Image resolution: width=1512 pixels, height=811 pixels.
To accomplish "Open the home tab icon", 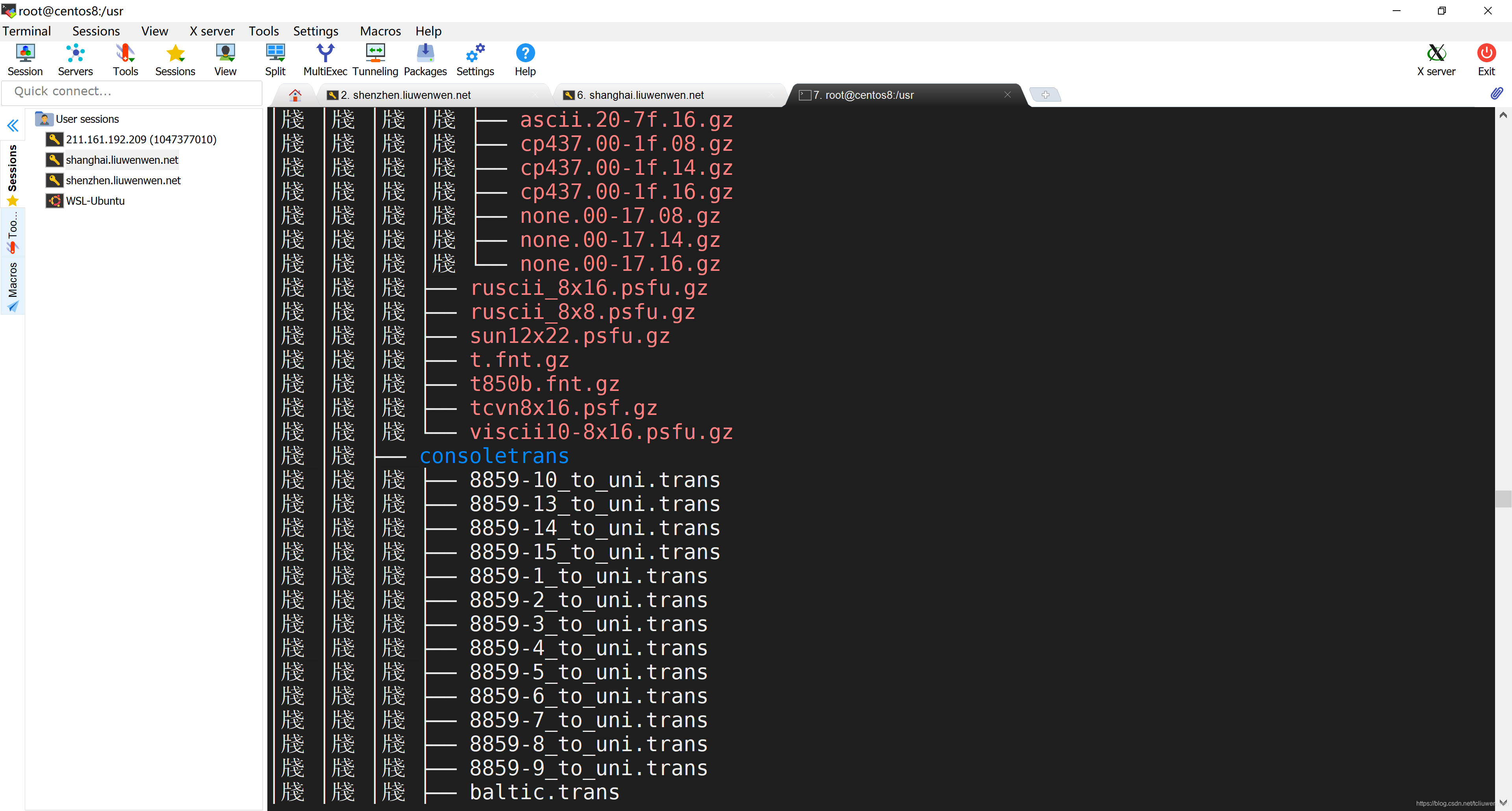I will click(295, 95).
